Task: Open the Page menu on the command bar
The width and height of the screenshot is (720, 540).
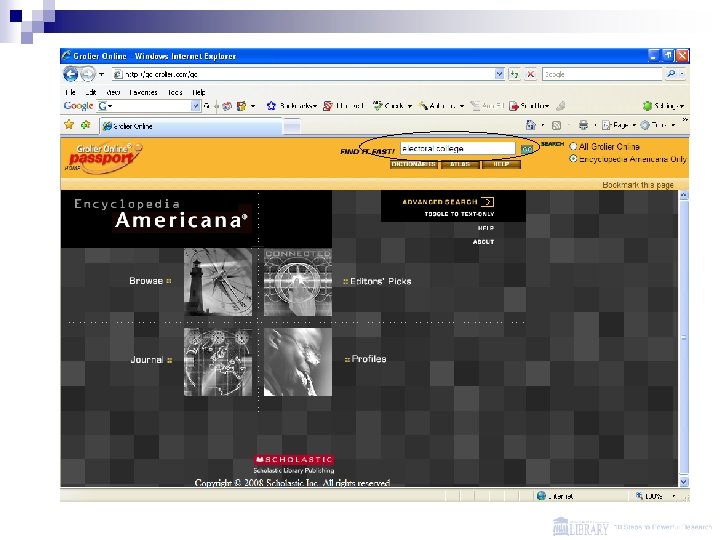Action: pos(619,125)
